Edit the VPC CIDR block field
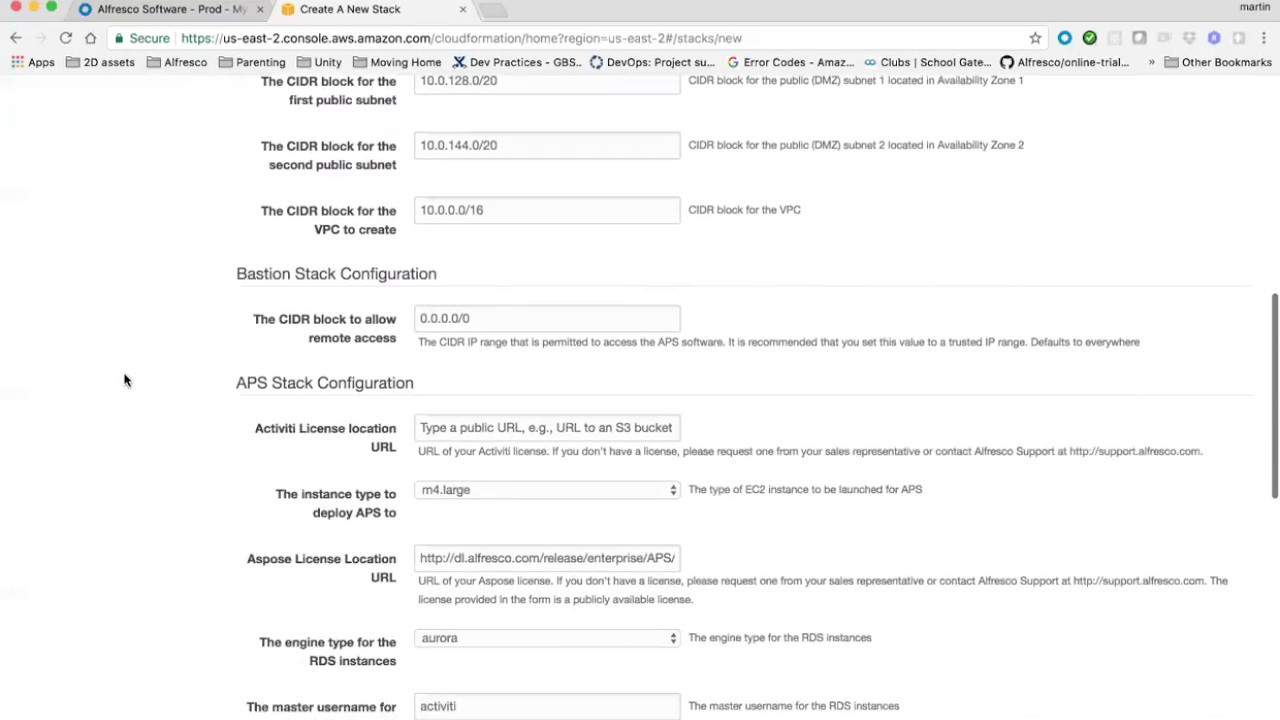The height and width of the screenshot is (720, 1280). click(547, 210)
